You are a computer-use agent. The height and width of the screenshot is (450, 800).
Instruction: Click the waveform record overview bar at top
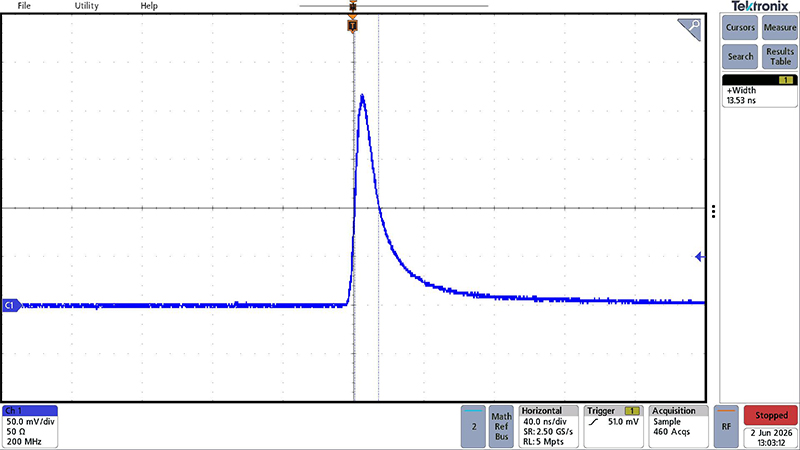[393, 6]
